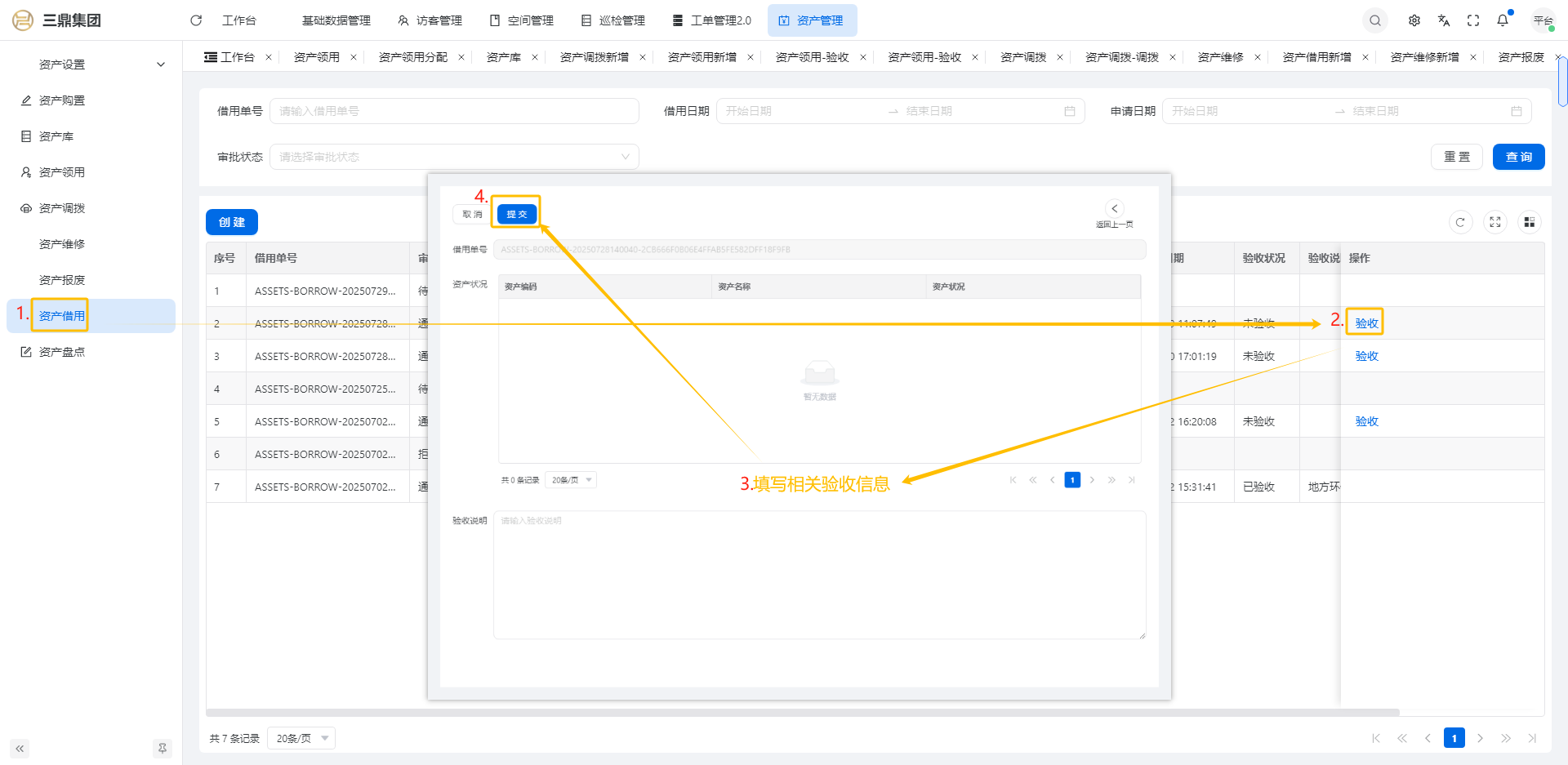The height and width of the screenshot is (765, 1568).
Task: Click the blue 提交 submit button
Action: coord(516,214)
